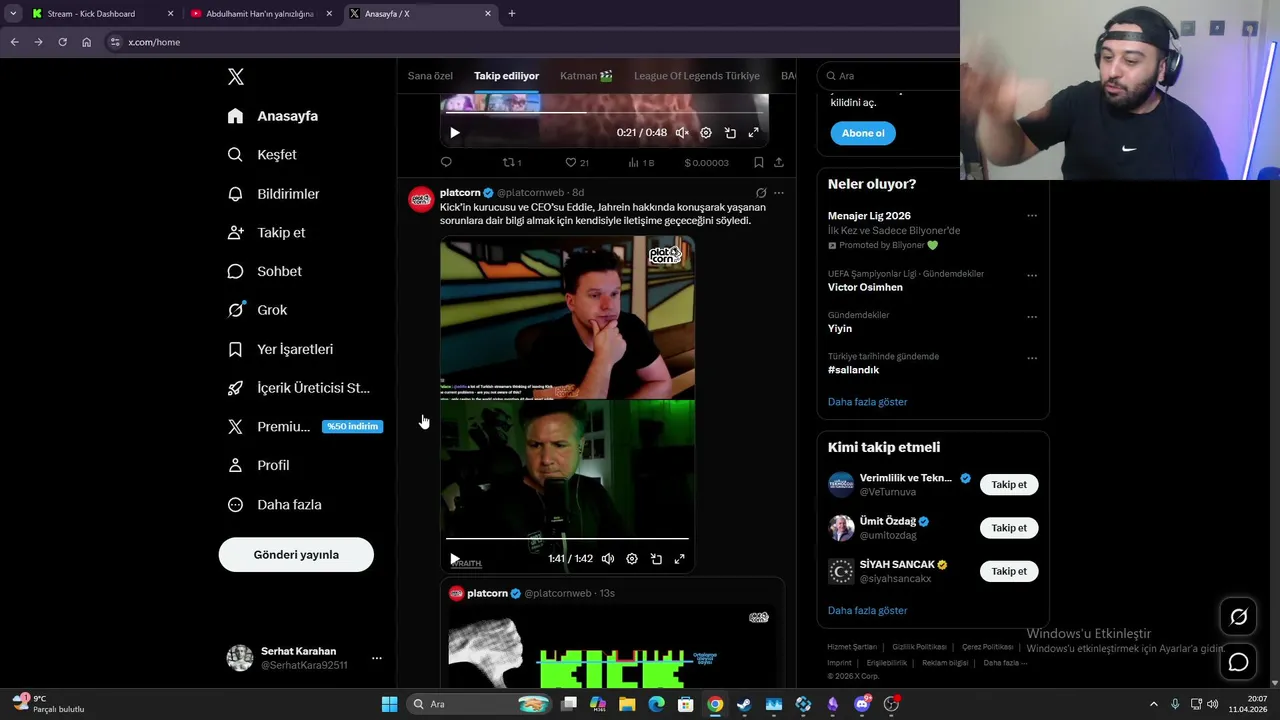Open Premium with %50 indirim badge
The image size is (1280, 720).
point(305,427)
